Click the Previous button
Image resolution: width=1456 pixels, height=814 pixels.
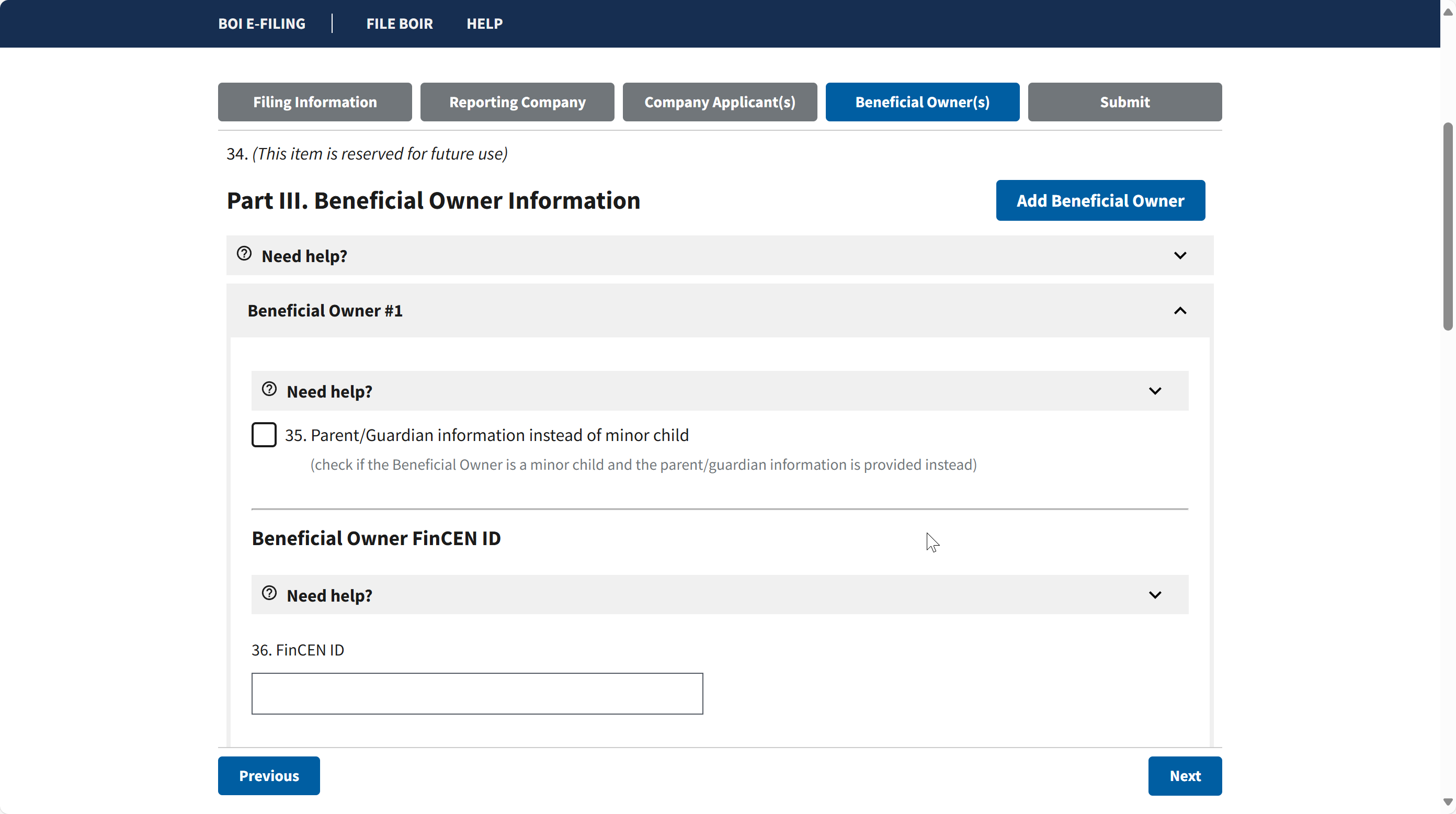click(269, 776)
